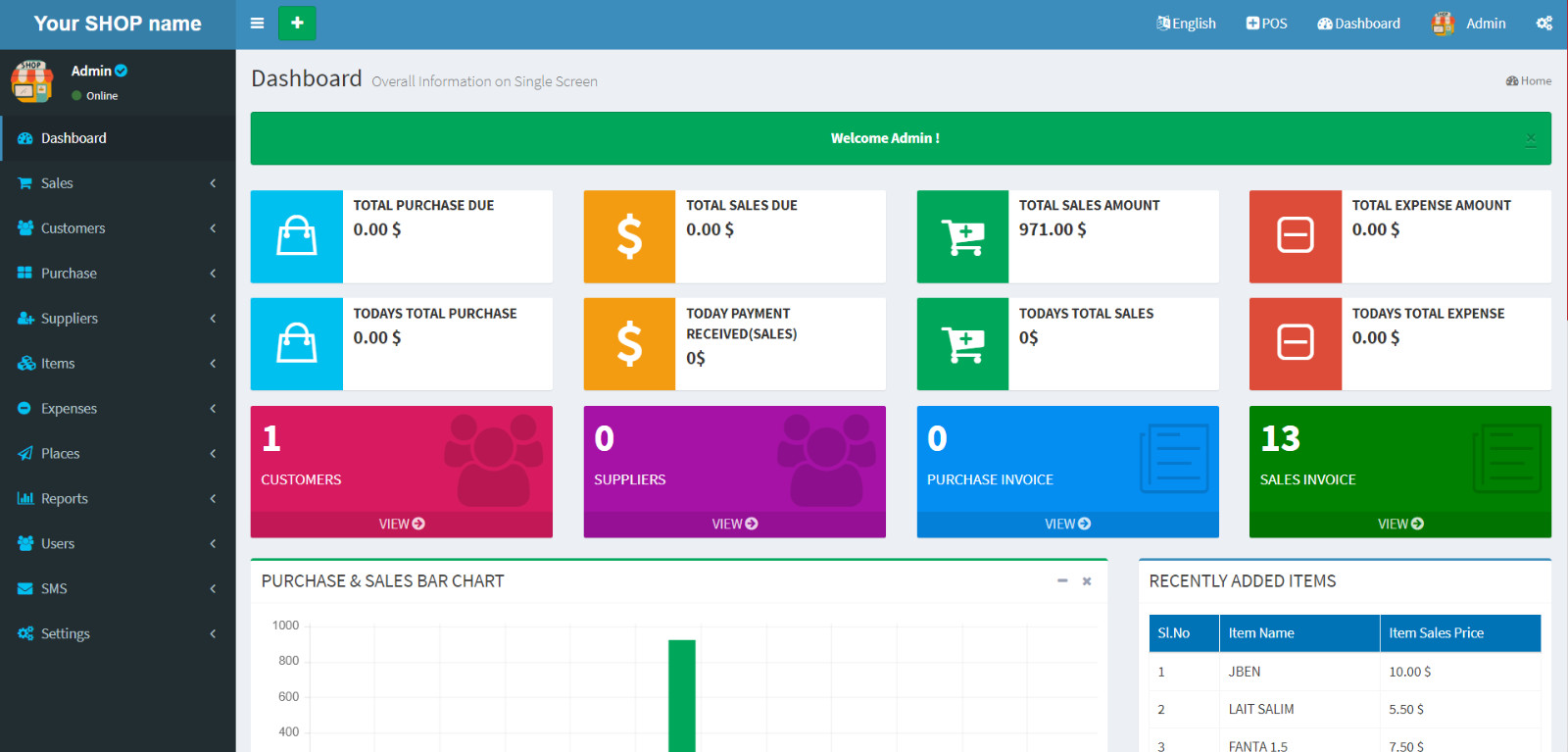Expand the Sales submenu chevron

pos(213,183)
